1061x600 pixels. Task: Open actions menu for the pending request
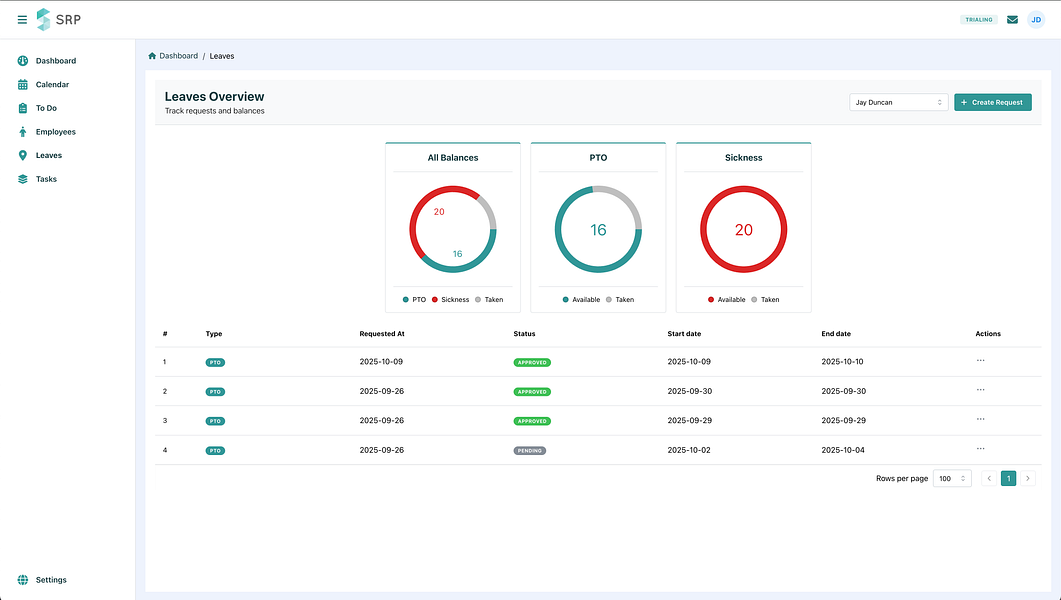(x=980, y=449)
